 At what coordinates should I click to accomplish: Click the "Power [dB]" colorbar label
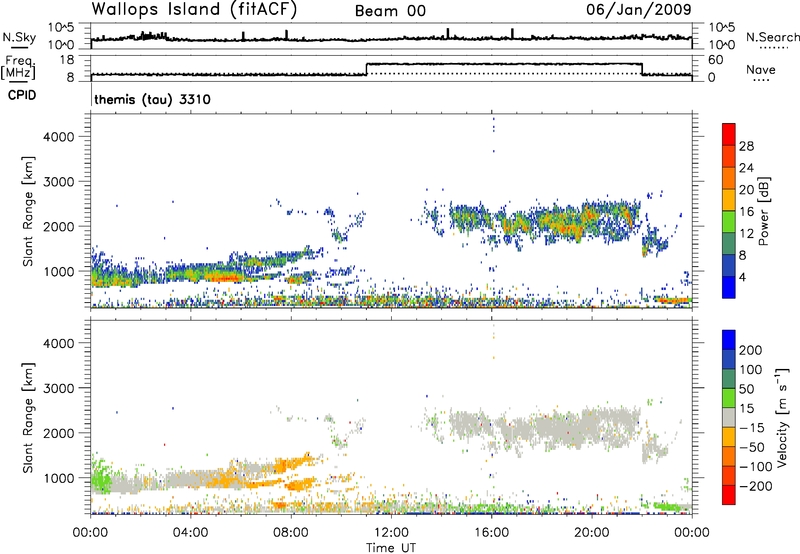763,211
